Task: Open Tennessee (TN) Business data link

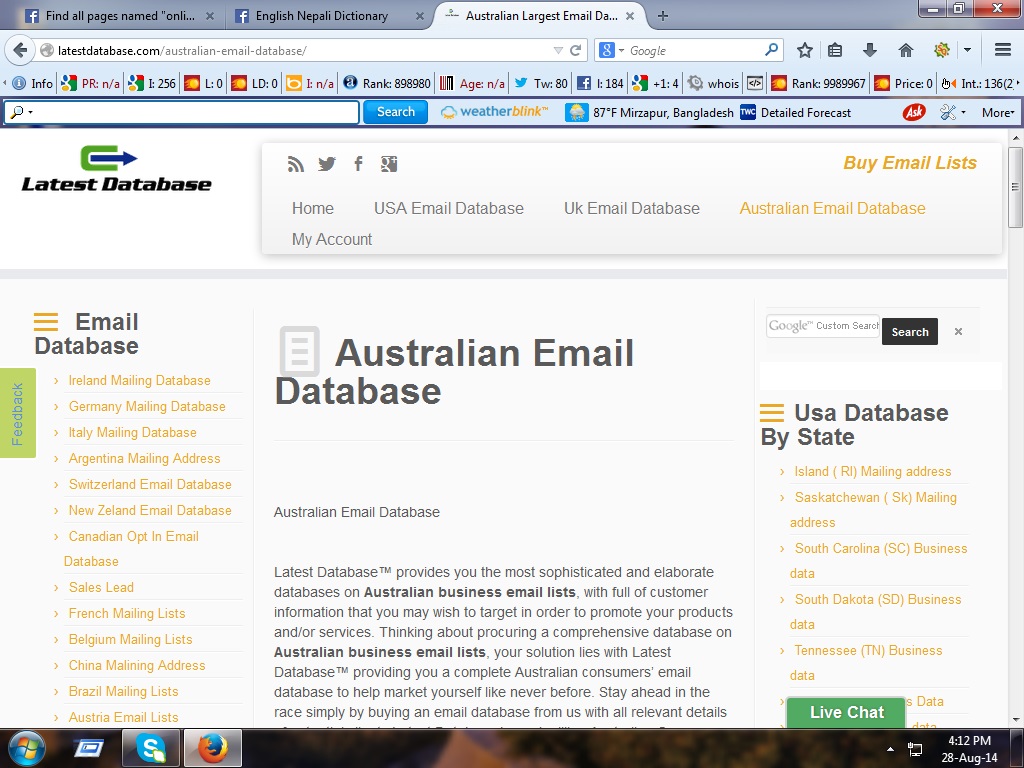Action: (x=866, y=662)
